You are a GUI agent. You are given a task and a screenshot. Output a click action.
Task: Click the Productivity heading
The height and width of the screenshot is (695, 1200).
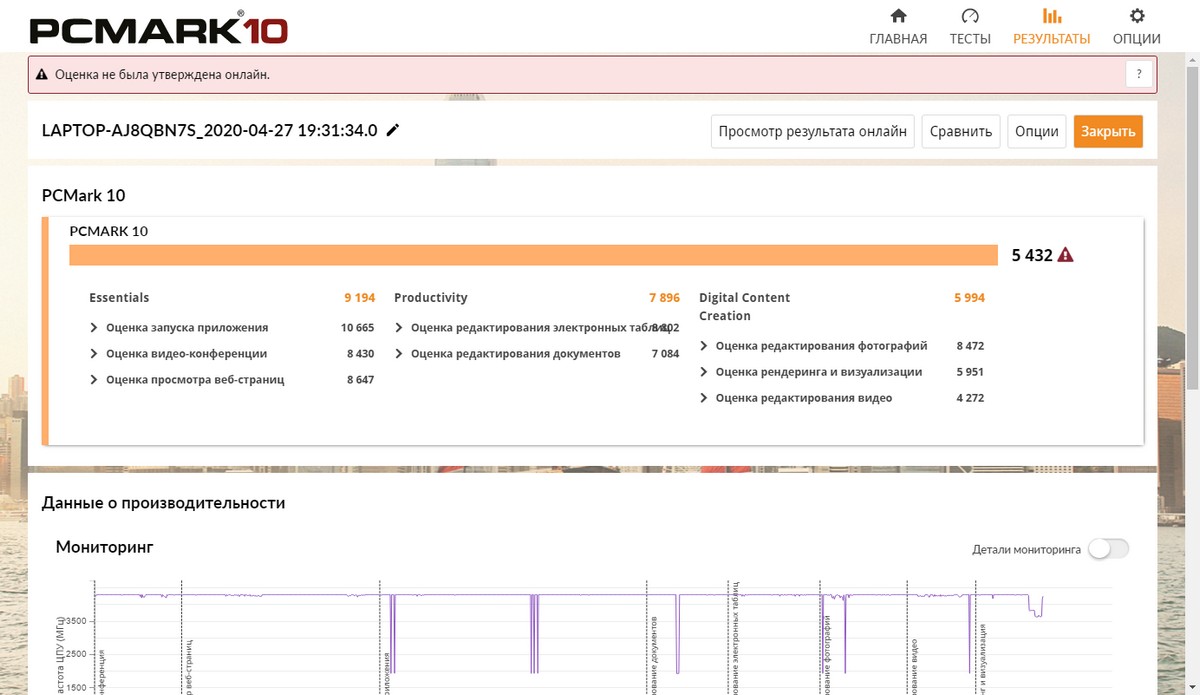point(431,298)
